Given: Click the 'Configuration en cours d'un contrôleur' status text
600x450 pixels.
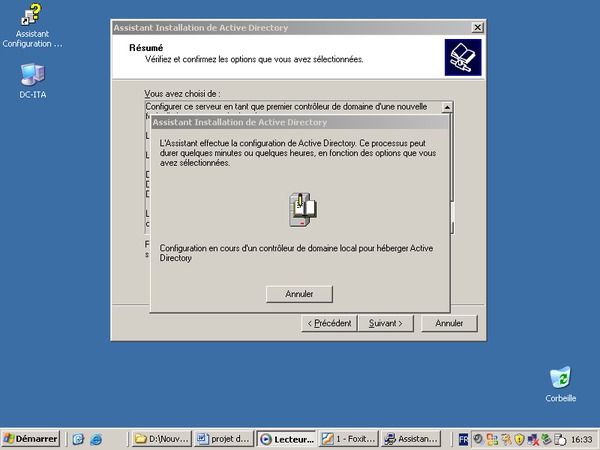Looking at the screenshot, I should pyautogui.click(x=296, y=253).
